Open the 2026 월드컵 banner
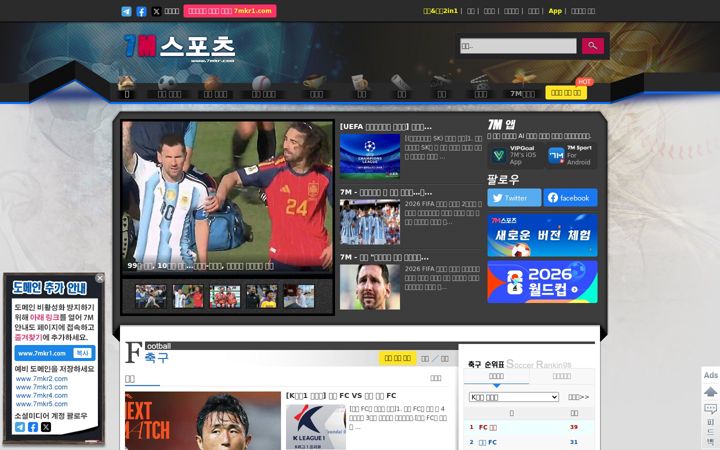Image resolution: width=720 pixels, height=450 pixels. point(542,282)
